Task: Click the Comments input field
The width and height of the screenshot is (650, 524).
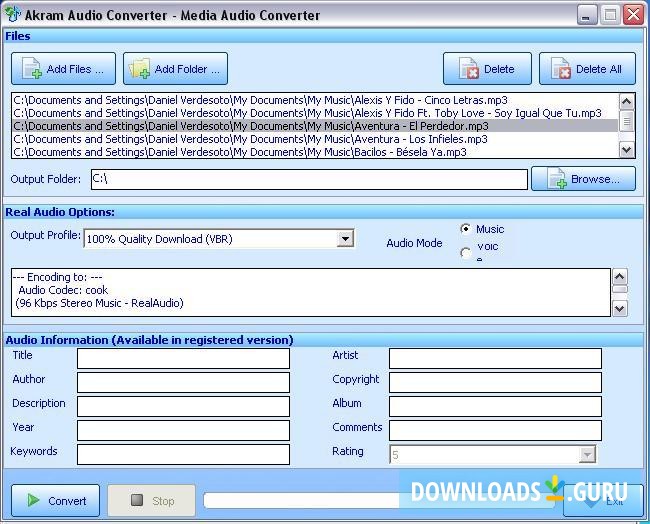Action: [495, 430]
